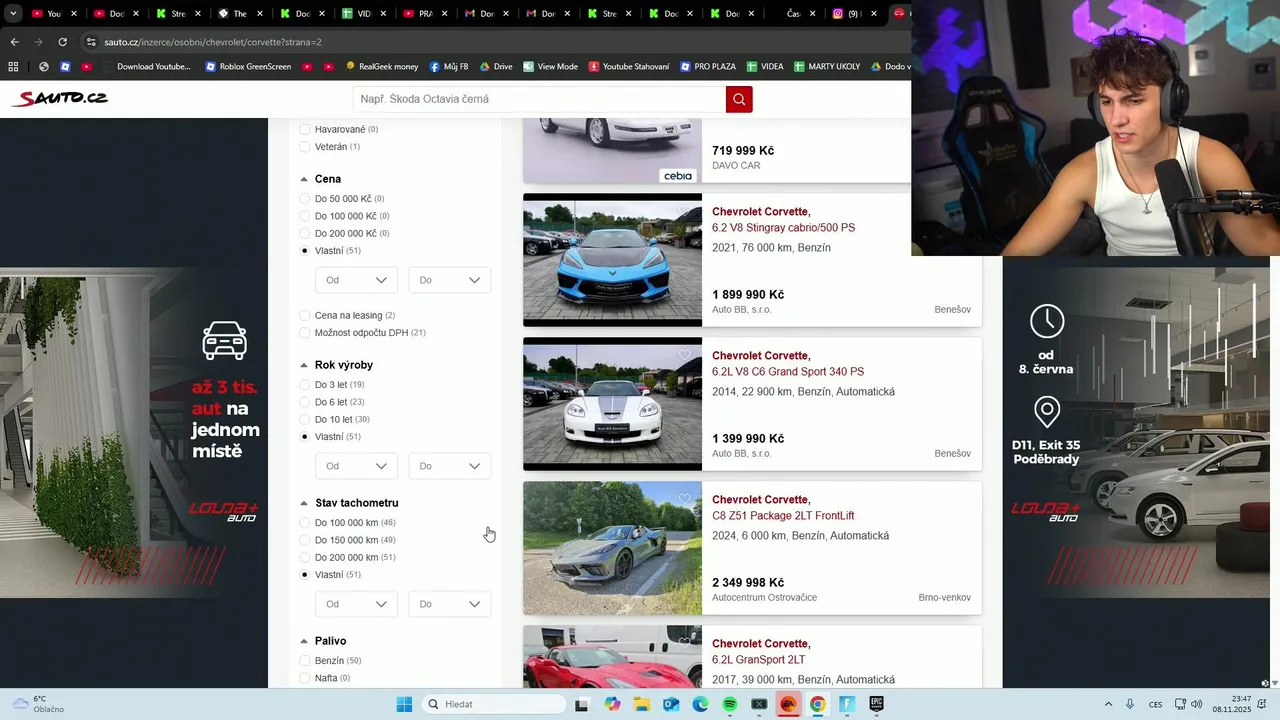This screenshot has height=720, width=1280.
Task: Favorite the Stingray cabrio listing heart
Action: coord(685,211)
